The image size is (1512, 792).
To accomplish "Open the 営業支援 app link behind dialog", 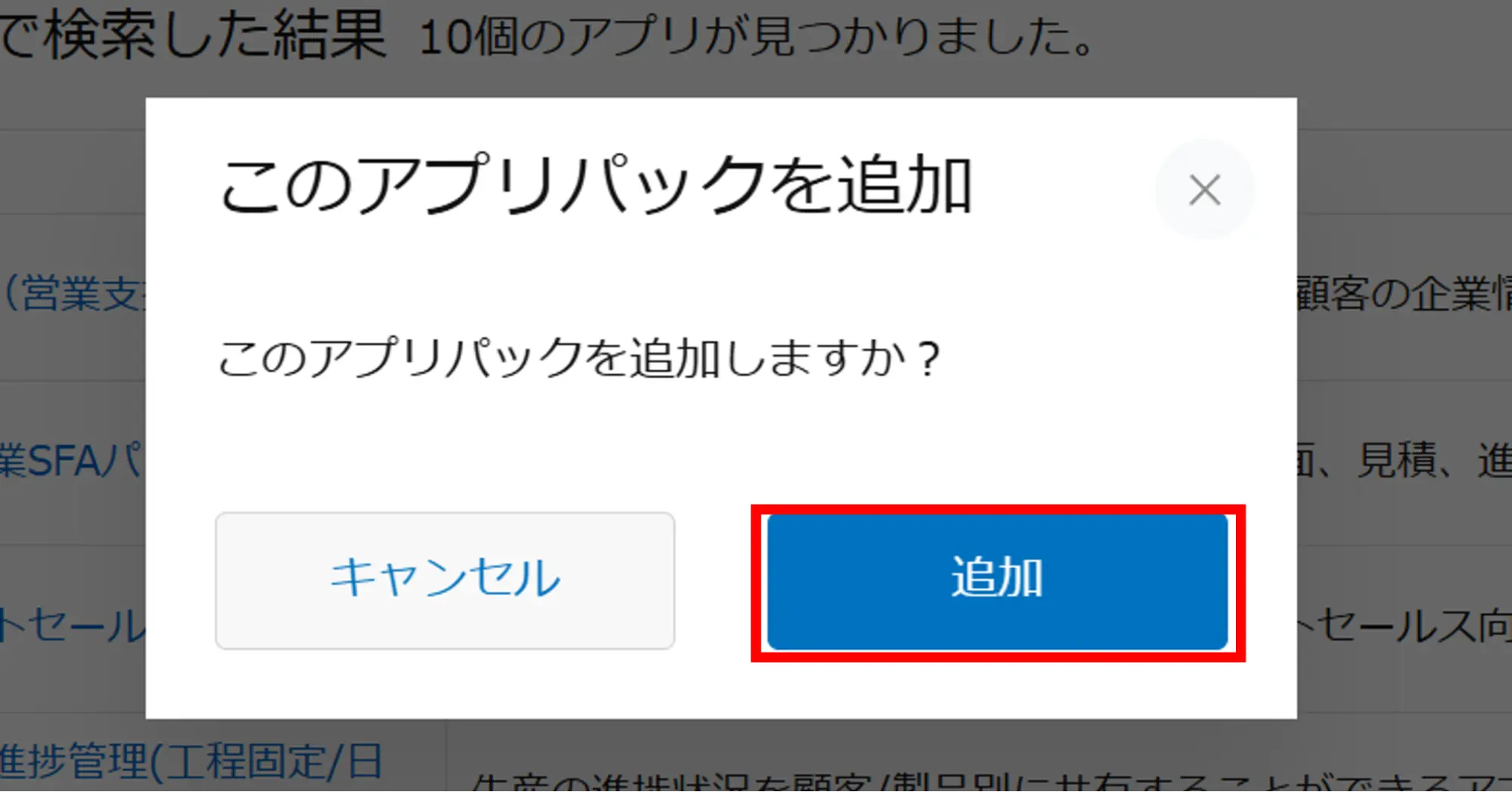I will [x=73, y=294].
